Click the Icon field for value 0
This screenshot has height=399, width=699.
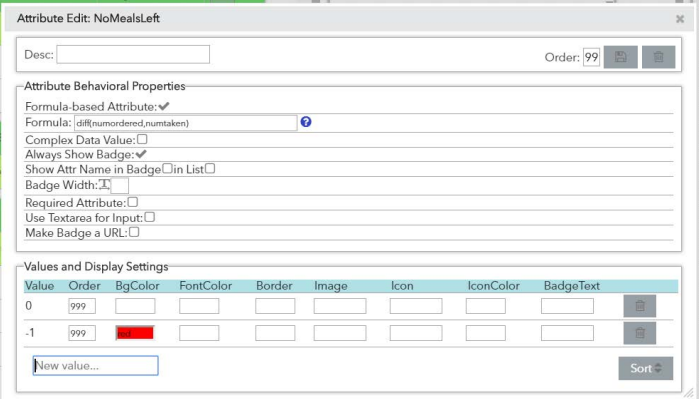coord(416,306)
